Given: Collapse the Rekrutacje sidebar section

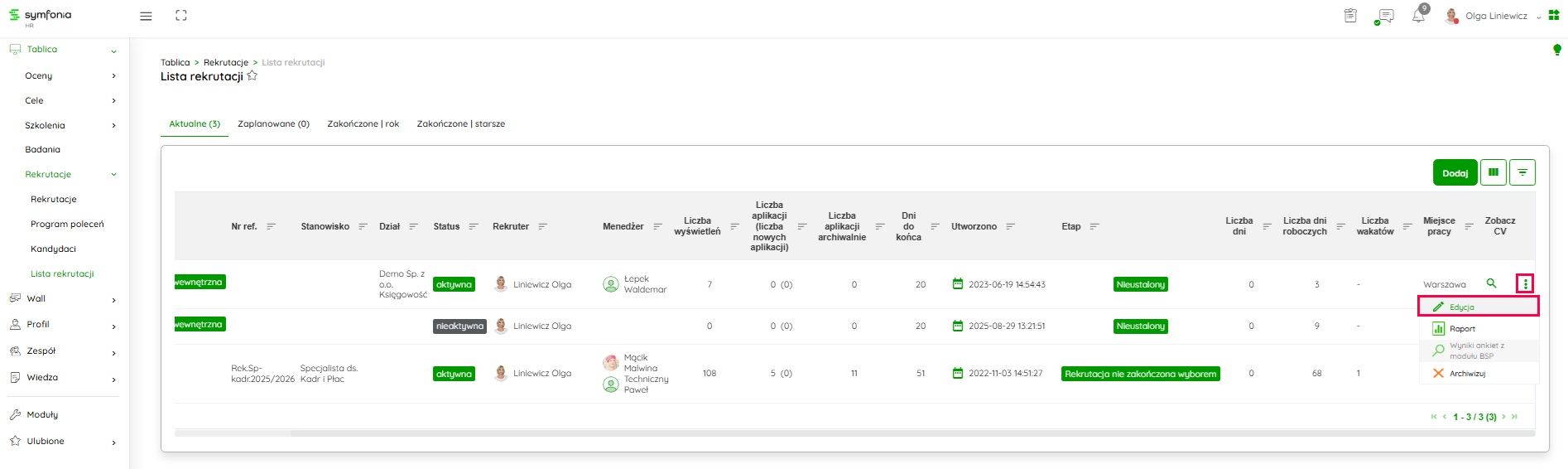Looking at the screenshot, I should pyautogui.click(x=113, y=175).
